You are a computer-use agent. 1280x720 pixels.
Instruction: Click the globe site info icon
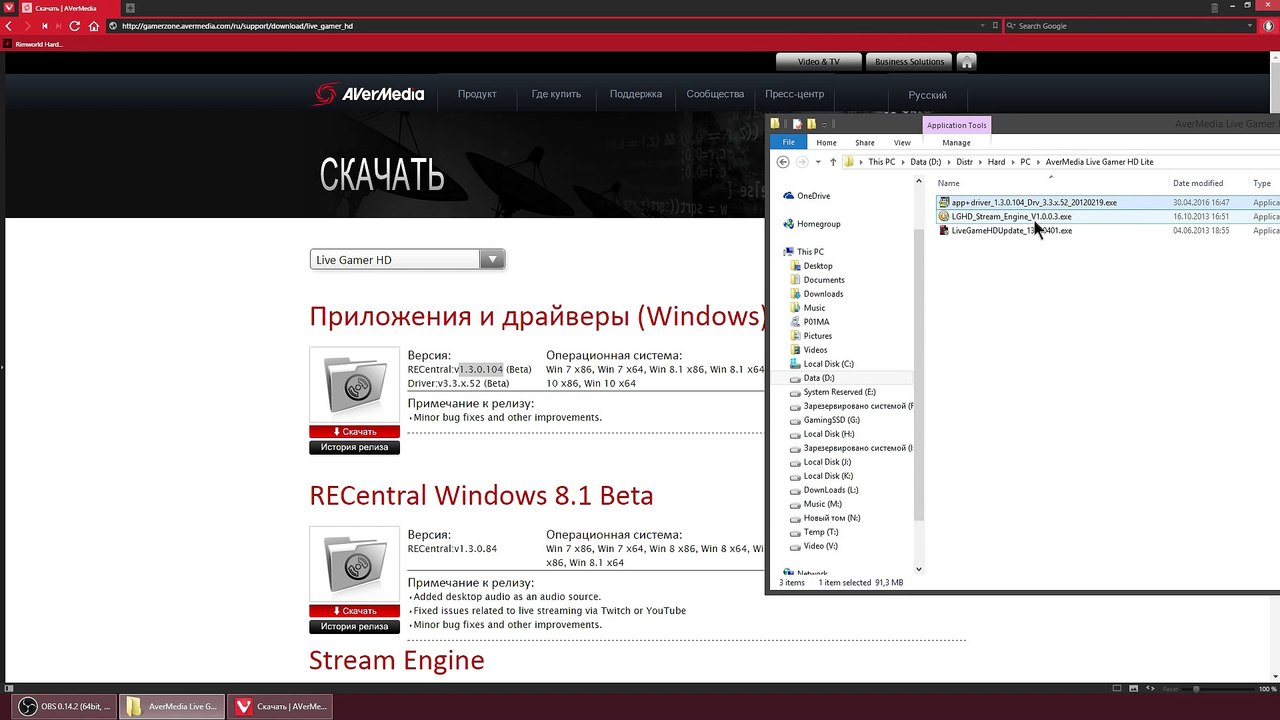pyautogui.click(x=113, y=26)
